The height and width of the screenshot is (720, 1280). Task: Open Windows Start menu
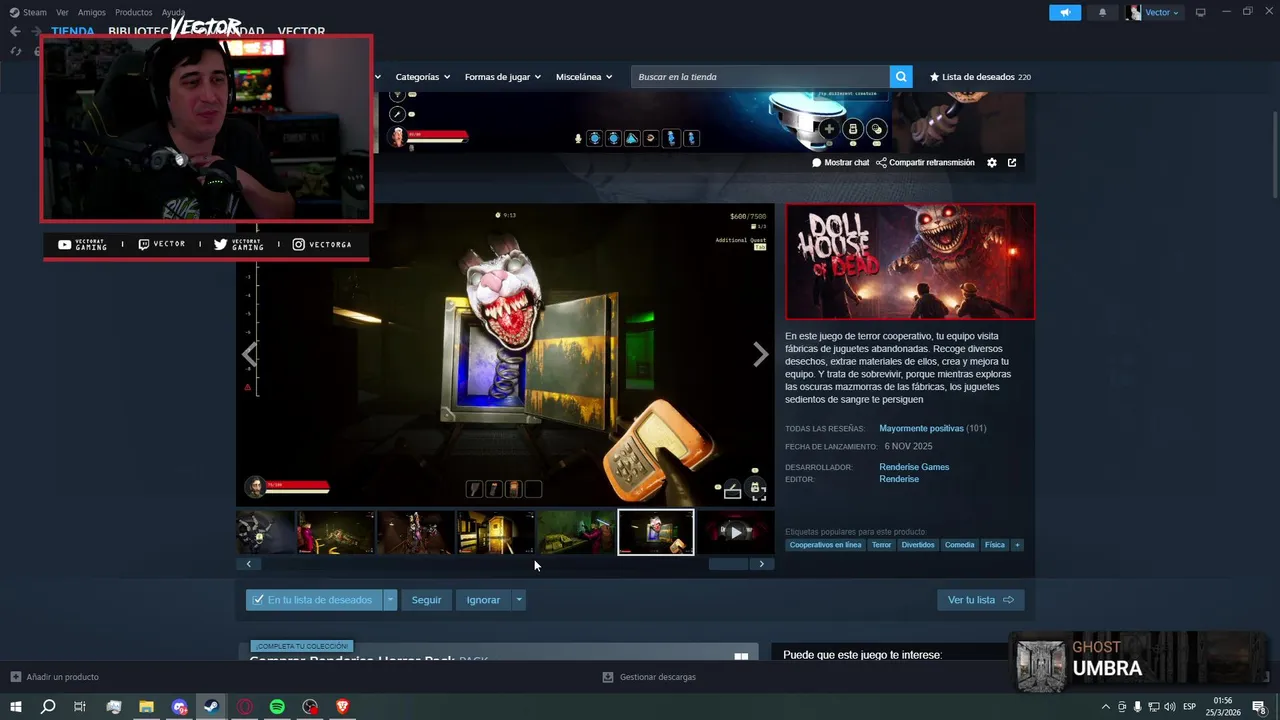[x=16, y=707]
